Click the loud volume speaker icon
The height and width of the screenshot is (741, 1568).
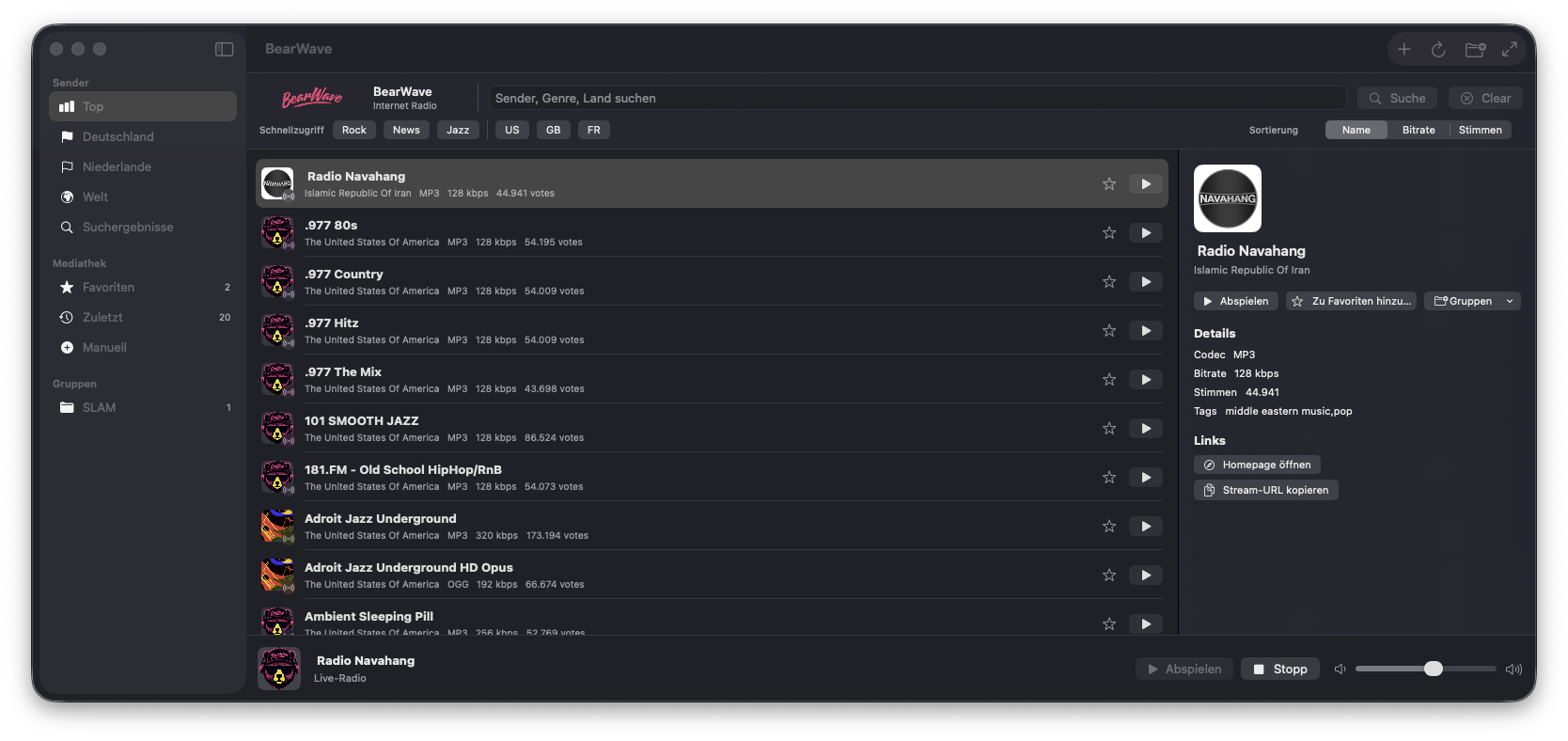point(1513,669)
